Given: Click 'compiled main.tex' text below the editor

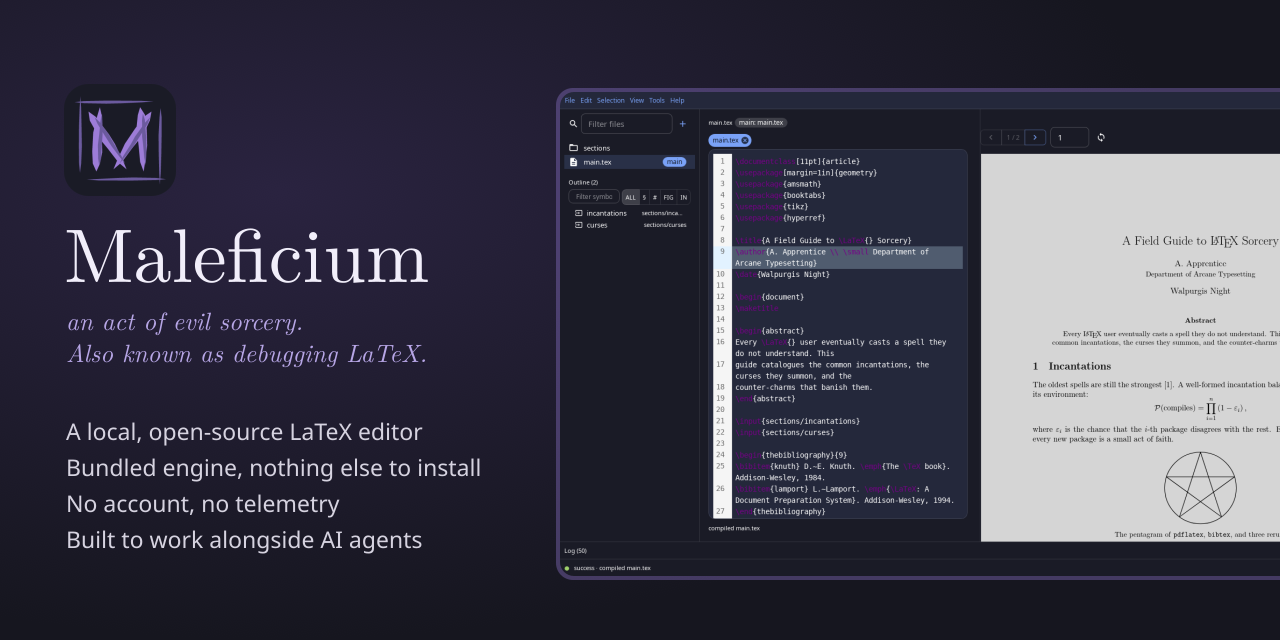Looking at the screenshot, I should click(x=734, y=528).
